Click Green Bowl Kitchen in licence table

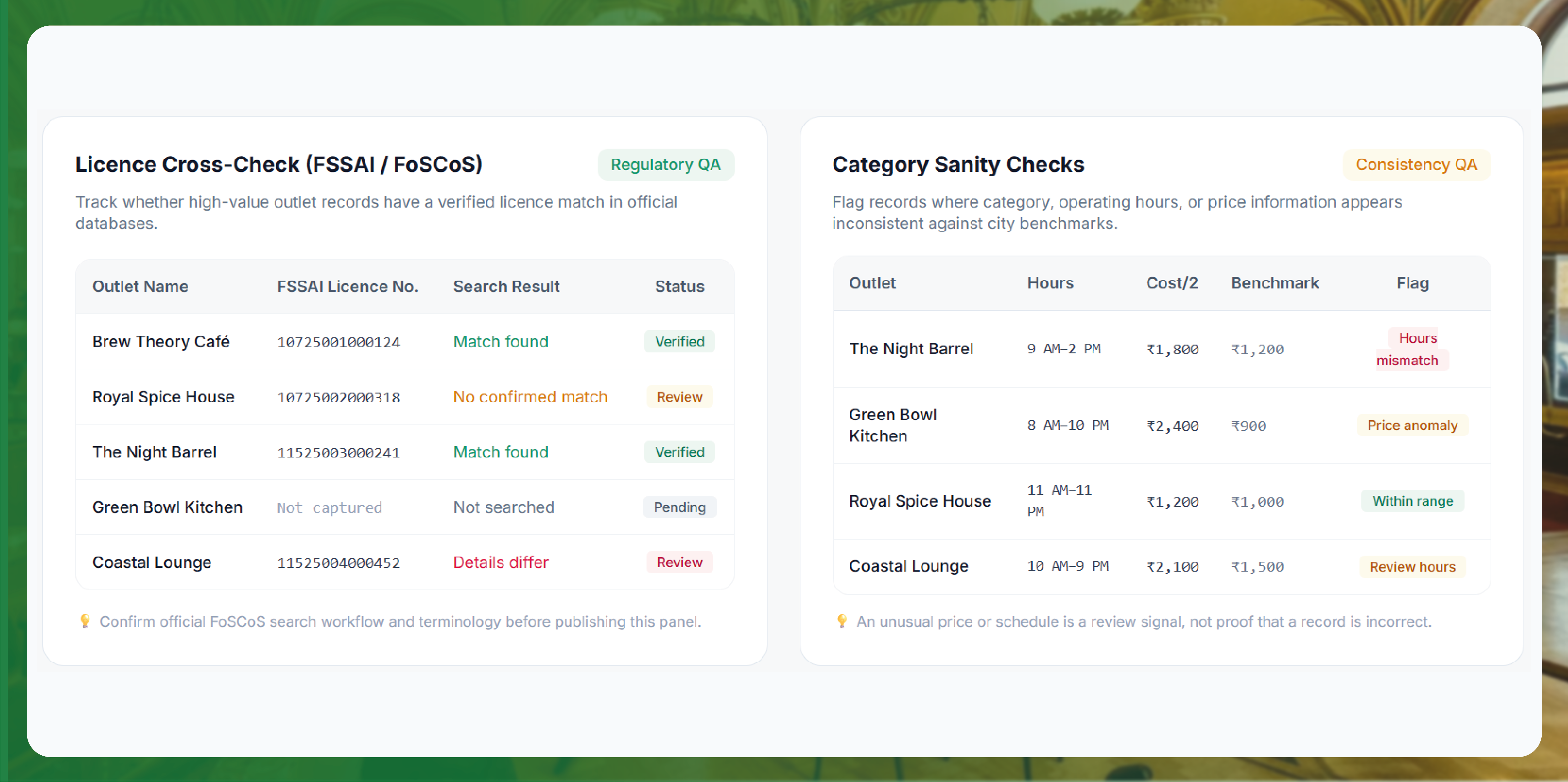click(167, 508)
